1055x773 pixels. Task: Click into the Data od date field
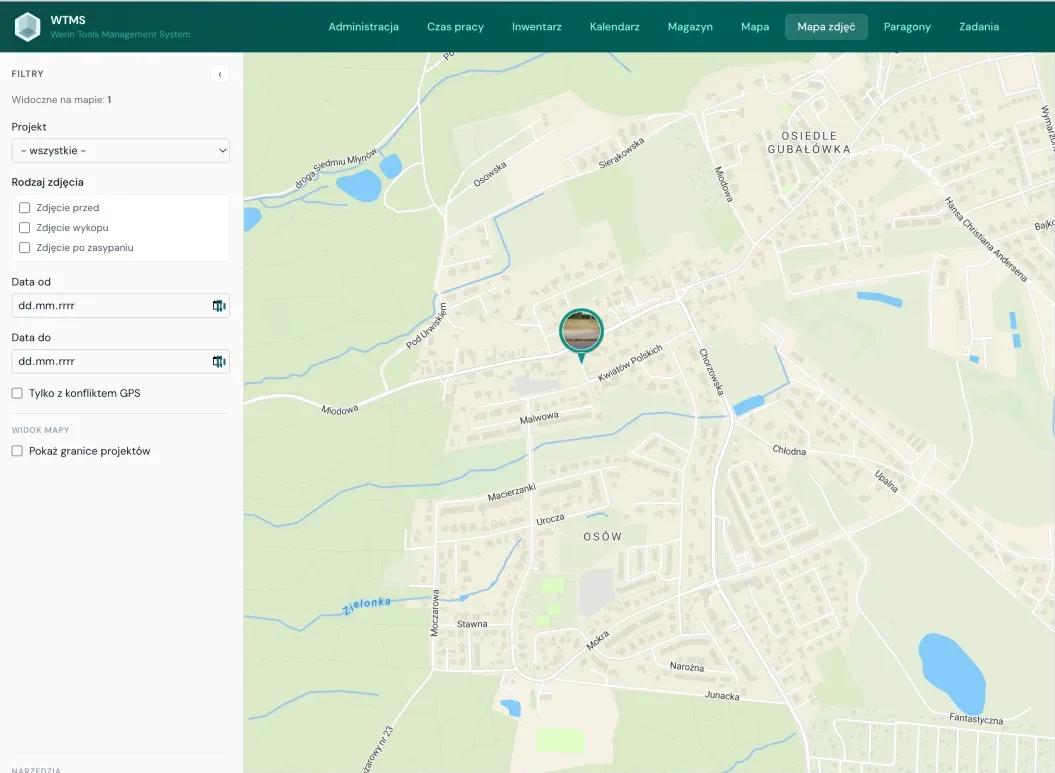pyautogui.click(x=120, y=305)
